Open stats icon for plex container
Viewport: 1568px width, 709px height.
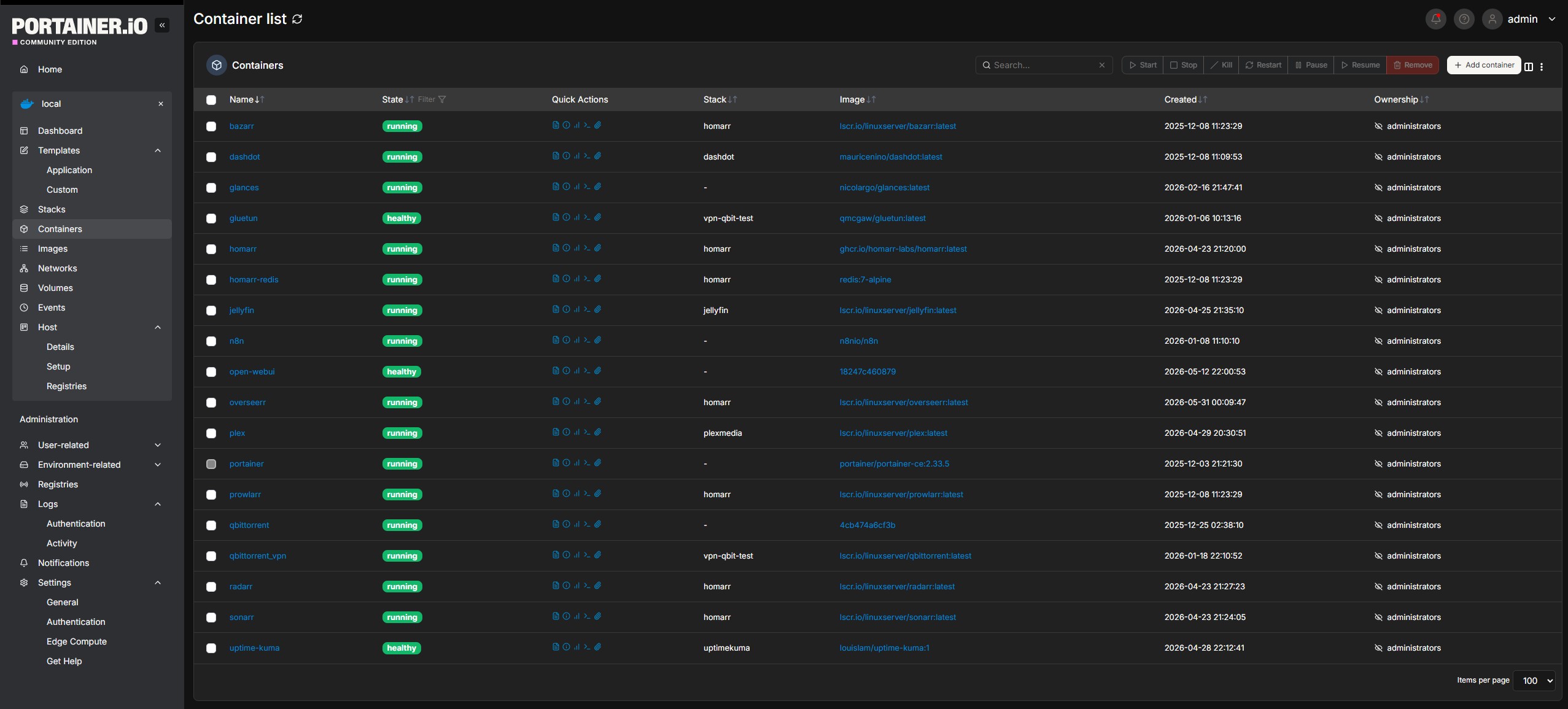coord(576,432)
